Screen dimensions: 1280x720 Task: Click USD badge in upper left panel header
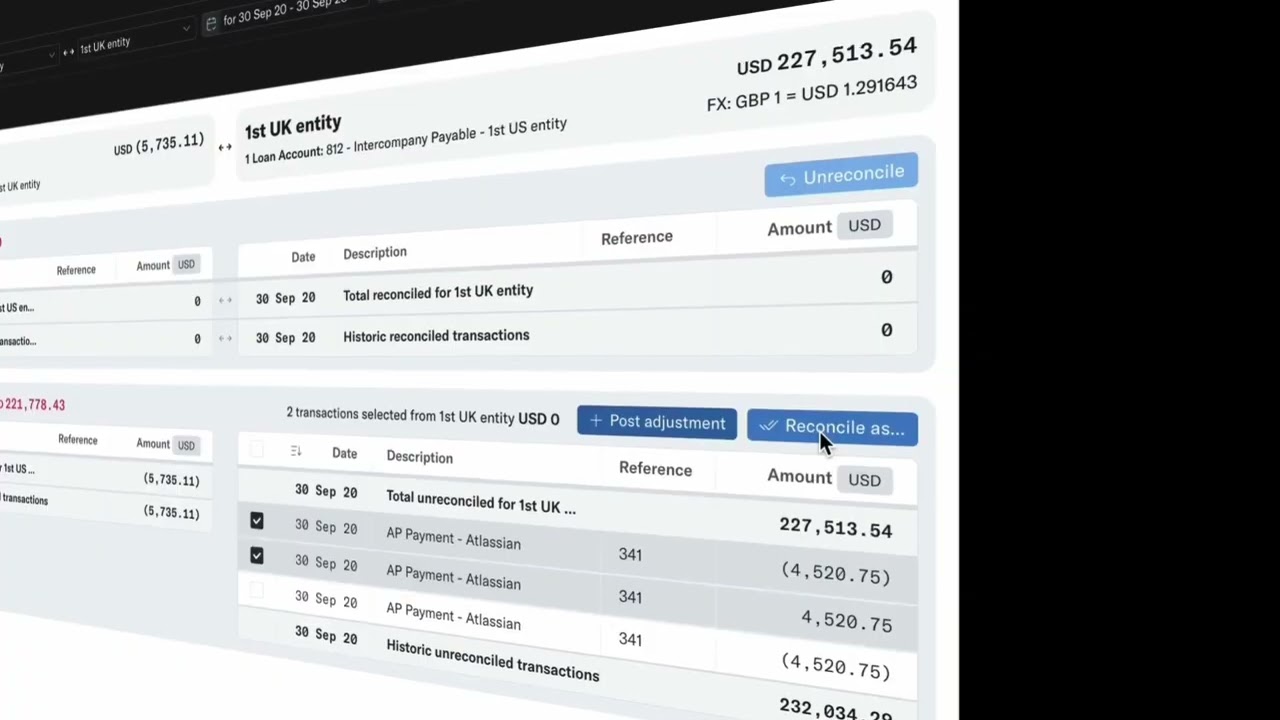pos(186,264)
